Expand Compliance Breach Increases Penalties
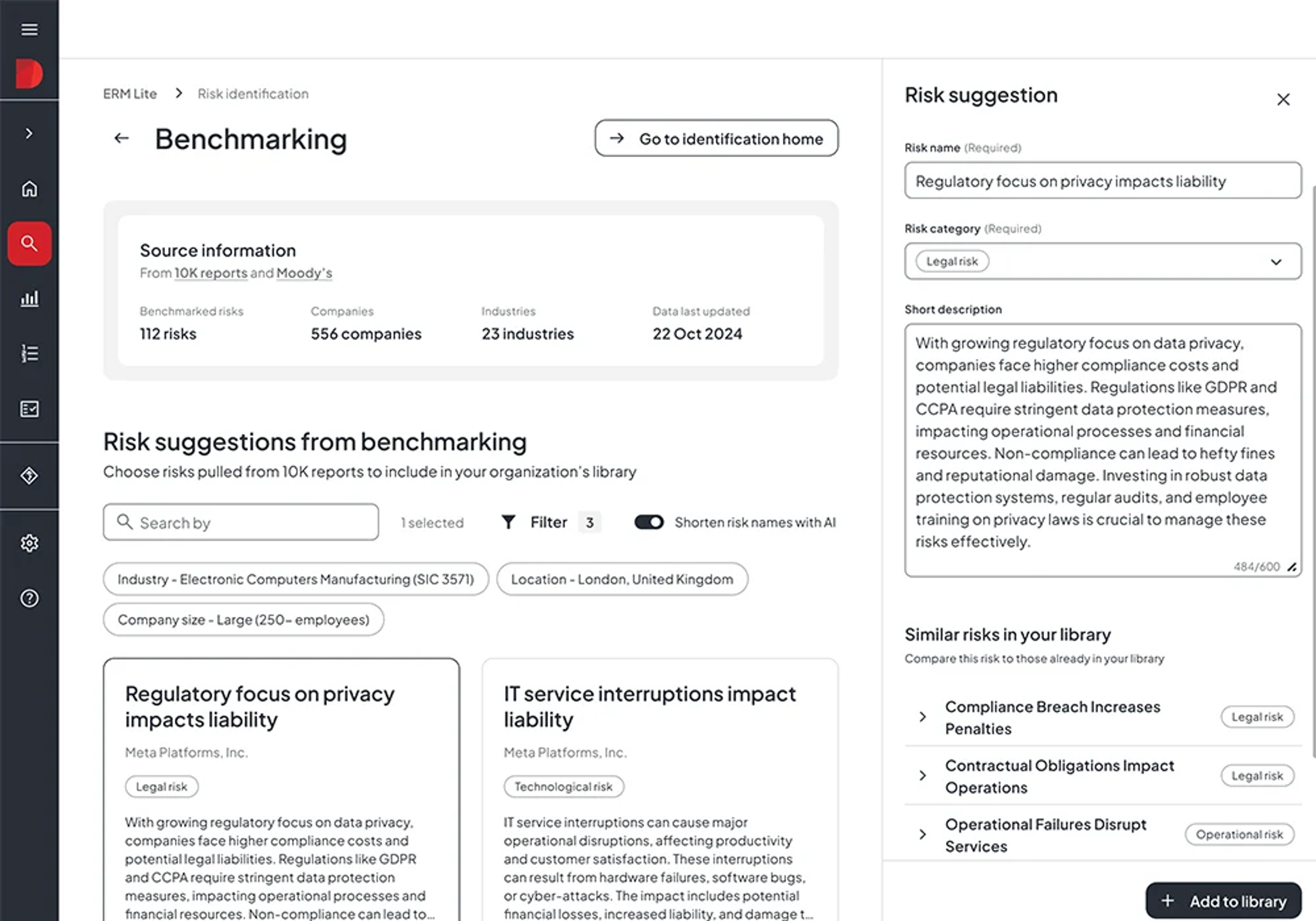The width and height of the screenshot is (1316, 921). coord(923,717)
